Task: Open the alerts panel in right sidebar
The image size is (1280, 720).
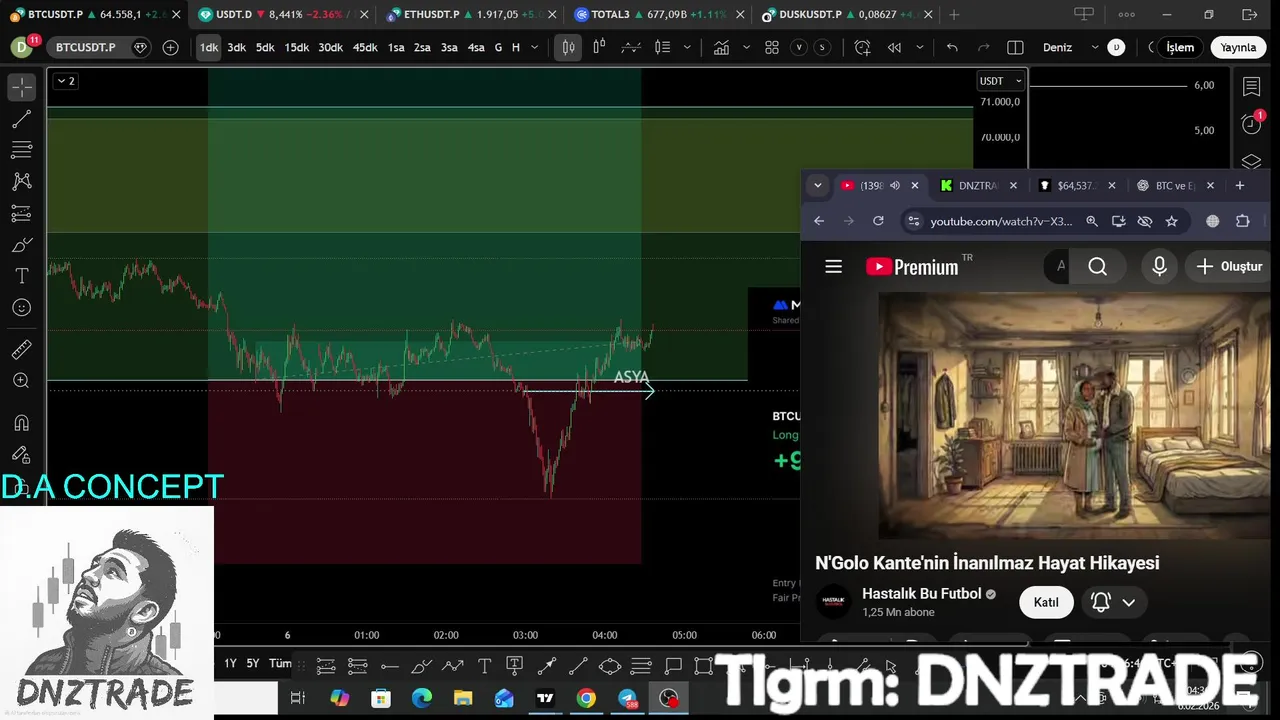Action: click(x=1251, y=124)
